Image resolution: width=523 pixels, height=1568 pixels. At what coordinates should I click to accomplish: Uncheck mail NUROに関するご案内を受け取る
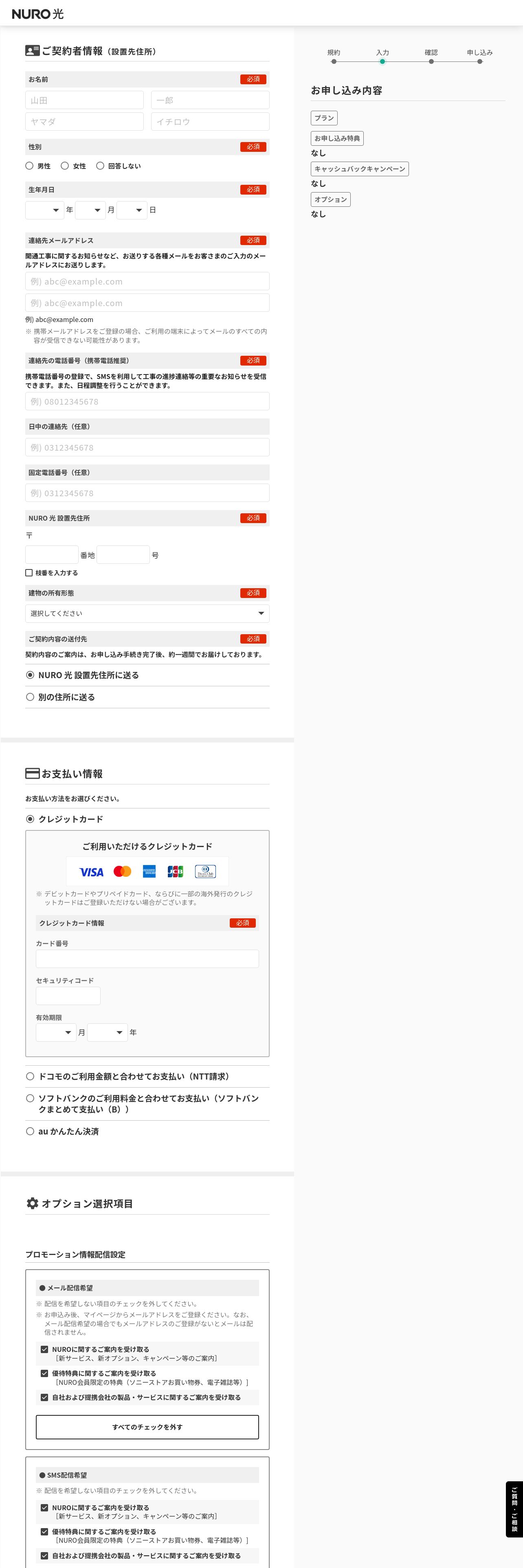tap(44, 1349)
